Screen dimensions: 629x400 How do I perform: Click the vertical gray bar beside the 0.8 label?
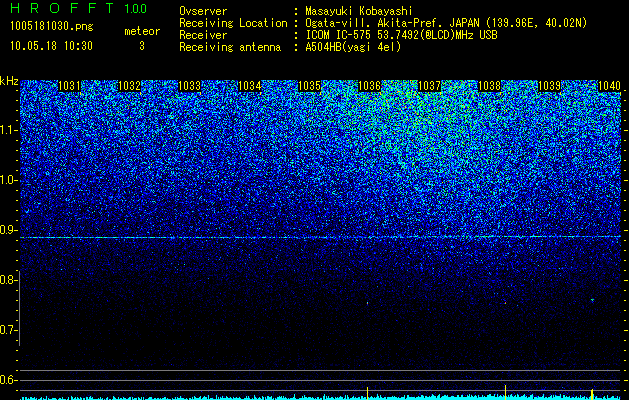click(19, 308)
